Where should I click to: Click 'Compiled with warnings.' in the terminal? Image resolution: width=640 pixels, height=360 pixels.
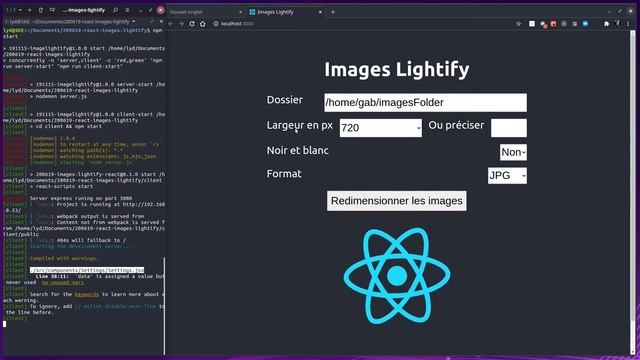click(x=64, y=258)
